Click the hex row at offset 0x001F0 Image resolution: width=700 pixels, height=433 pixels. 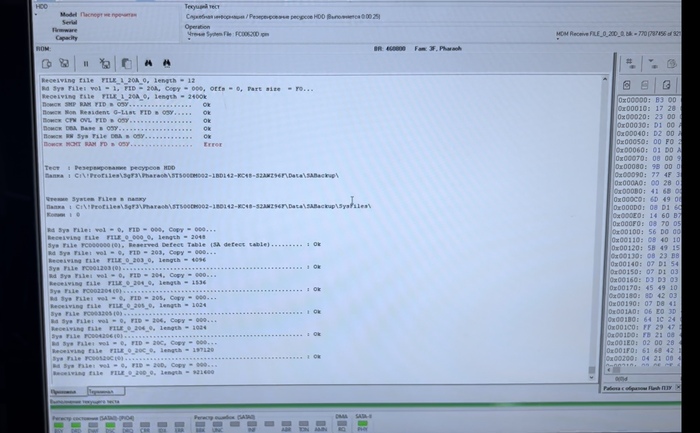pyautogui.click(x=643, y=350)
